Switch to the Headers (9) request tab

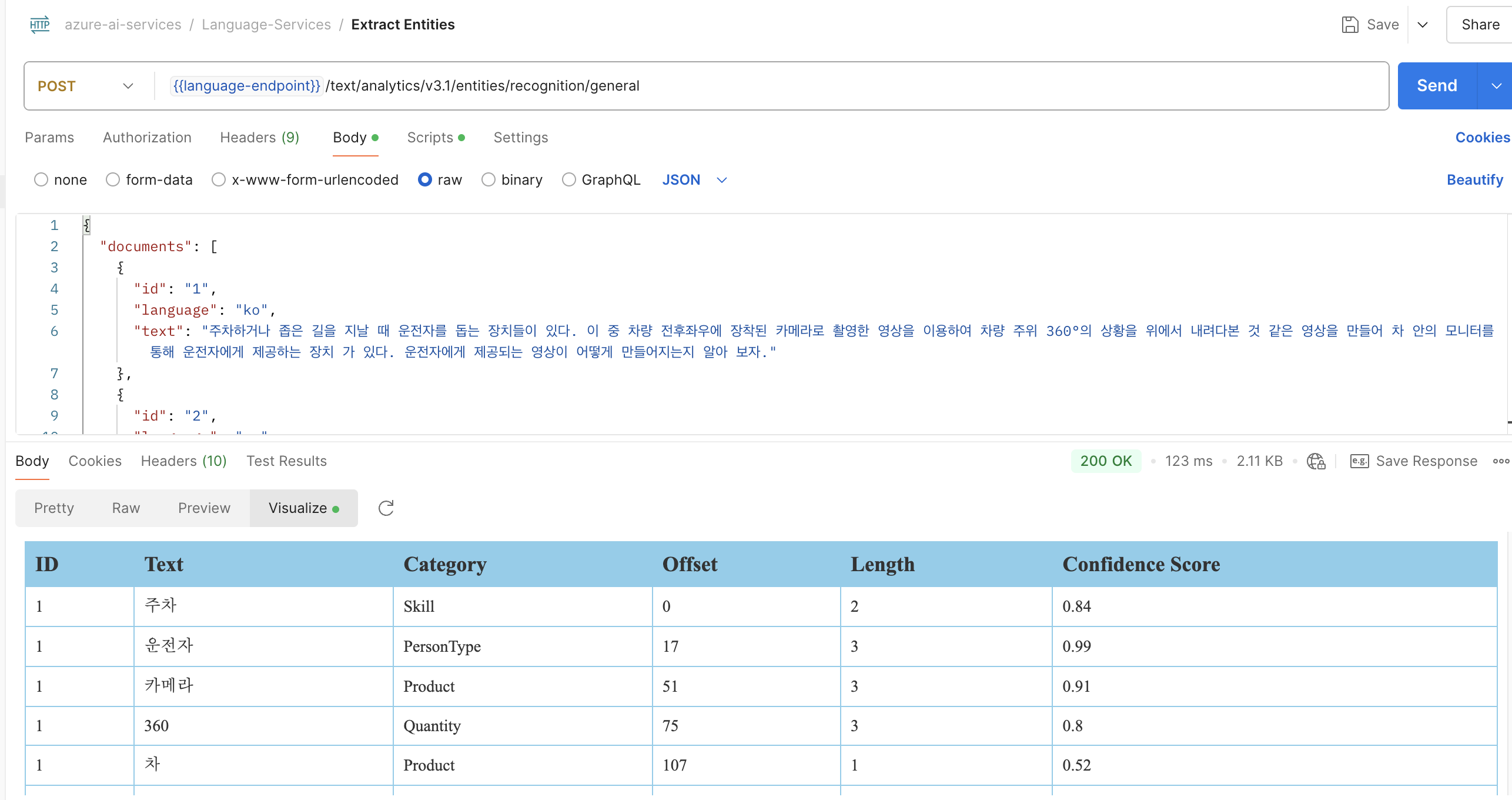(259, 138)
